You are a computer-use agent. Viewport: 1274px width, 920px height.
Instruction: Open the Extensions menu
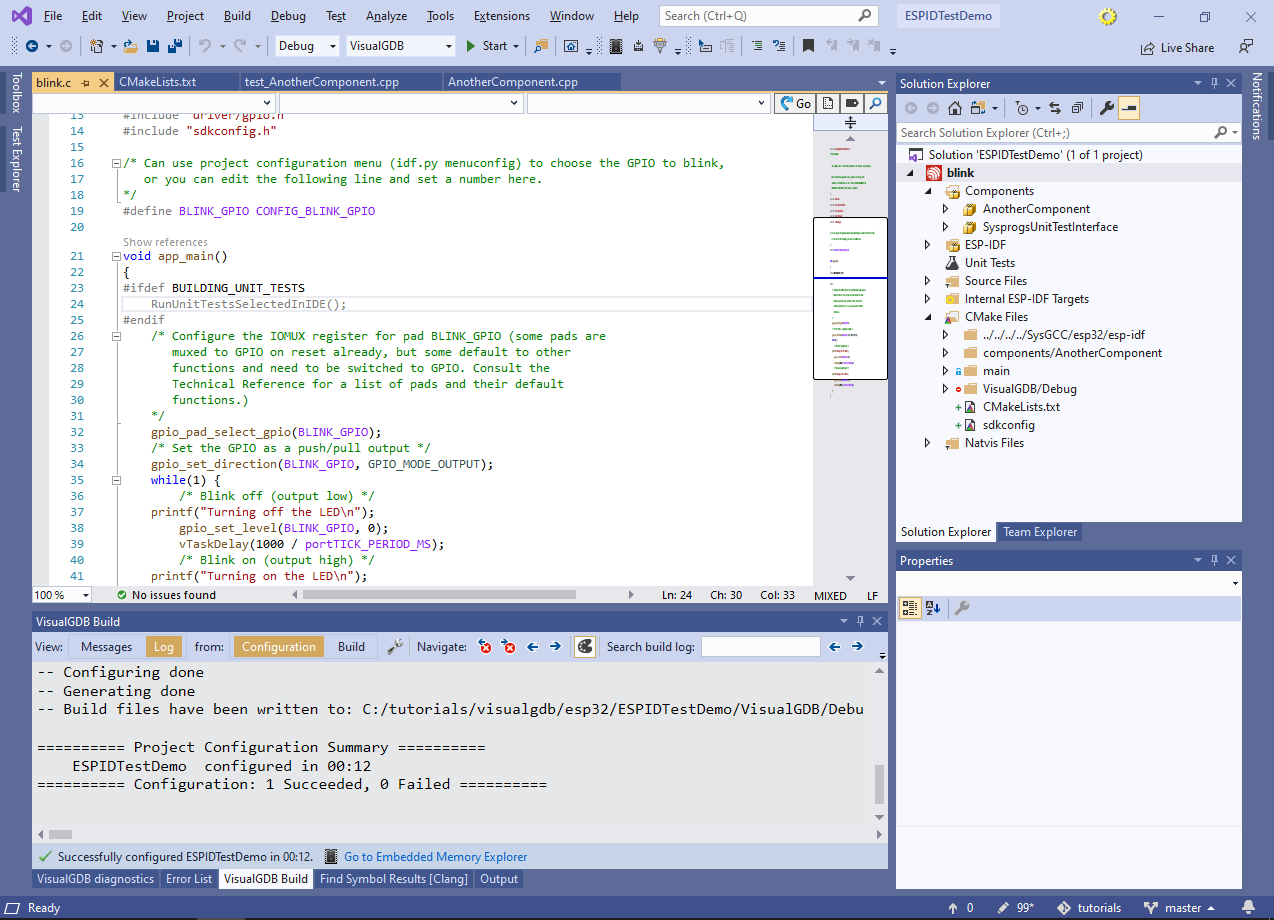(502, 16)
